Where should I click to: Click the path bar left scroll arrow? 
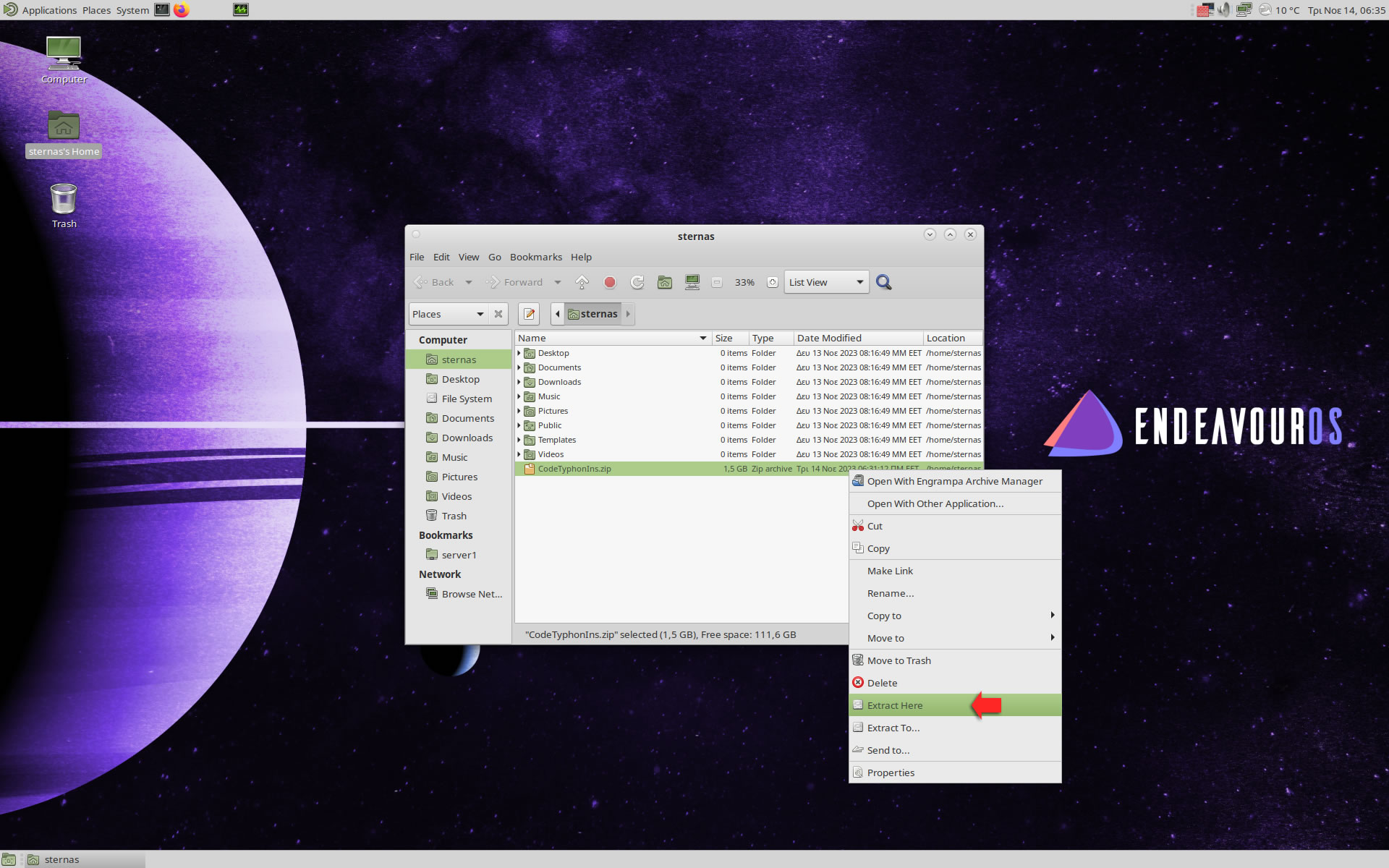coord(557,314)
